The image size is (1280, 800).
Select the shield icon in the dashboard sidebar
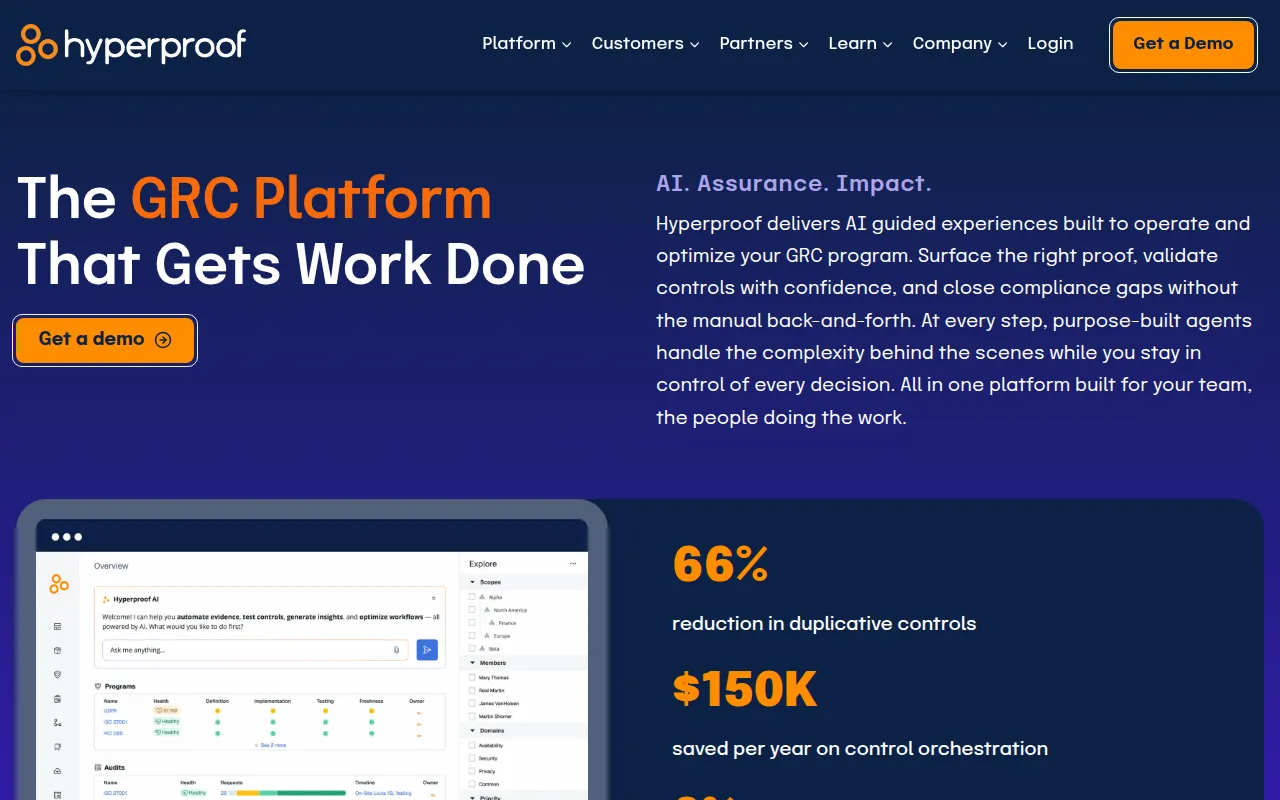pos(57,675)
